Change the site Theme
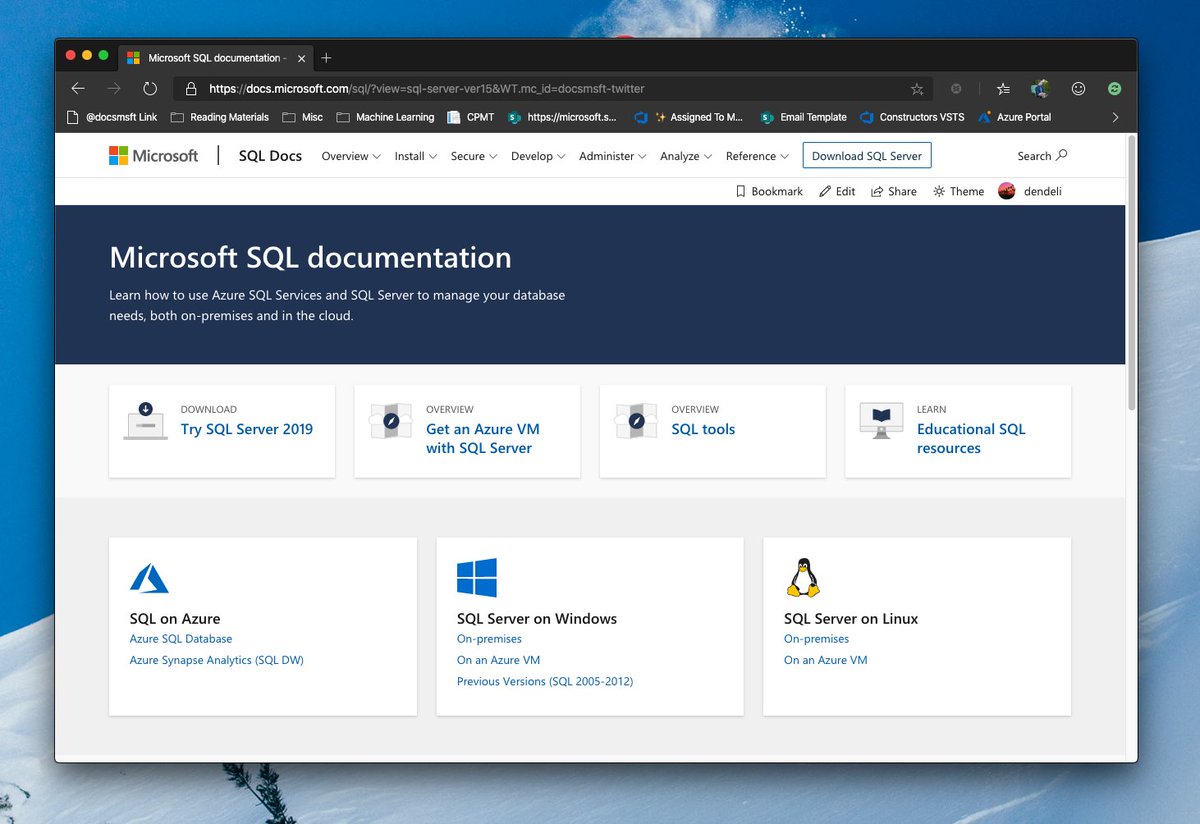The height and width of the screenshot is (824, 1200). tap(958, 191)
